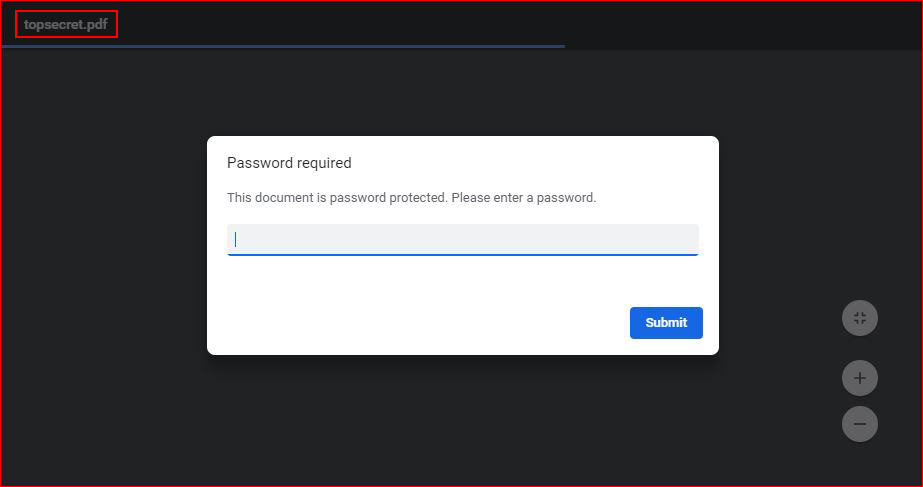The width and height of the screenshot is (923, 487).
Task: Select the topsecret.pdf document title
Action: point(66,25)
